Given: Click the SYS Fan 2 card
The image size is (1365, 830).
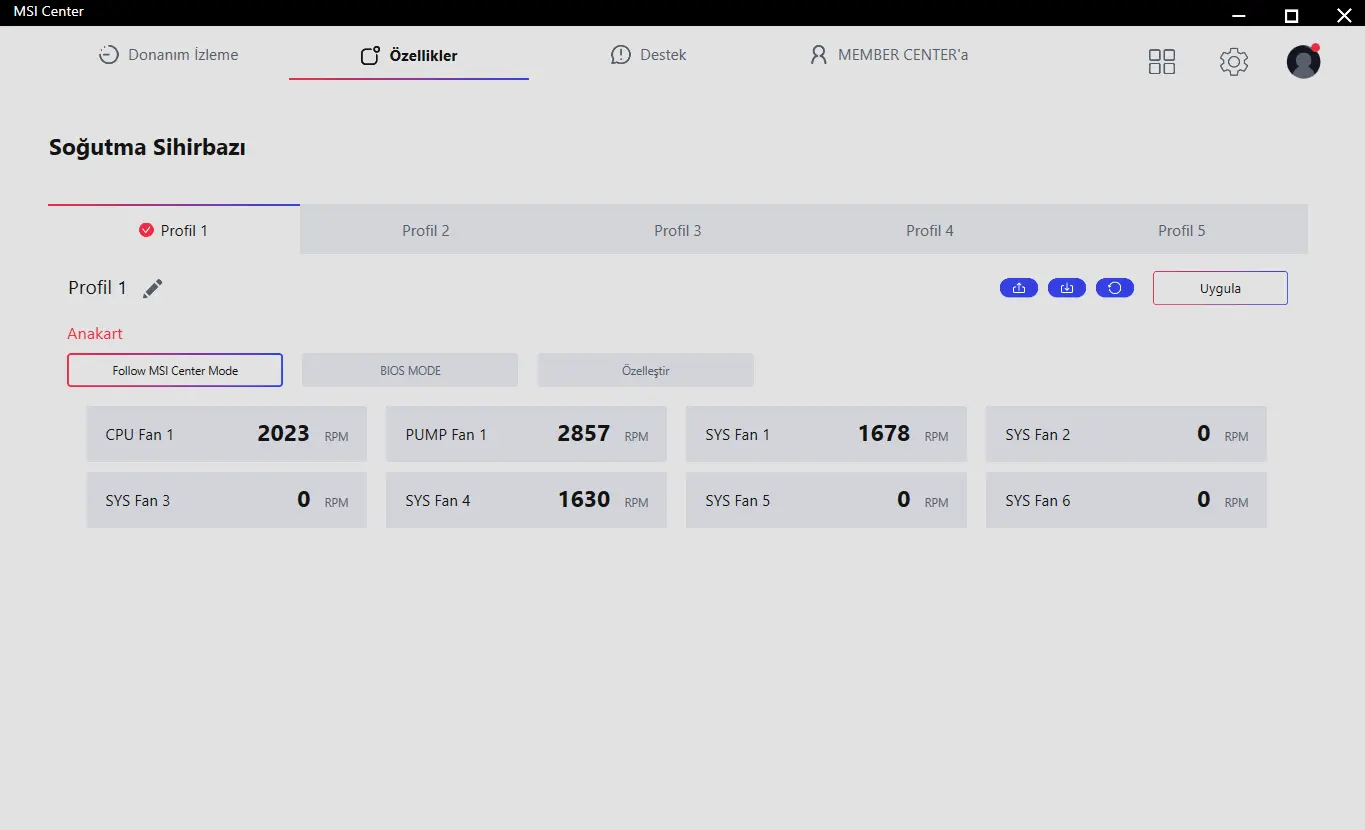Looking at the screenshot, I should pyautogui.click(x=1126, y=434).
